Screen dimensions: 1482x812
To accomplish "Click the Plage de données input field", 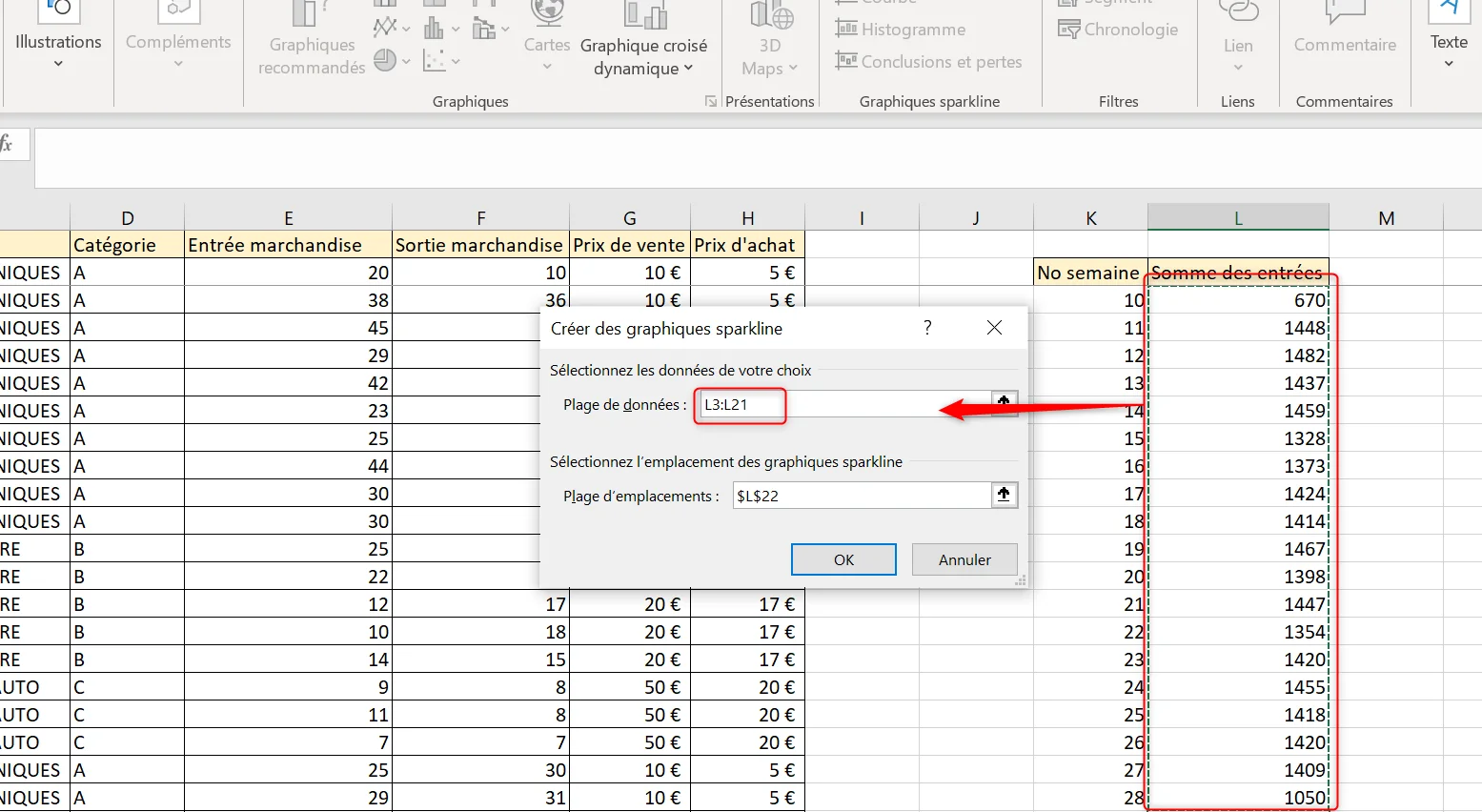I will coord(844,404).
